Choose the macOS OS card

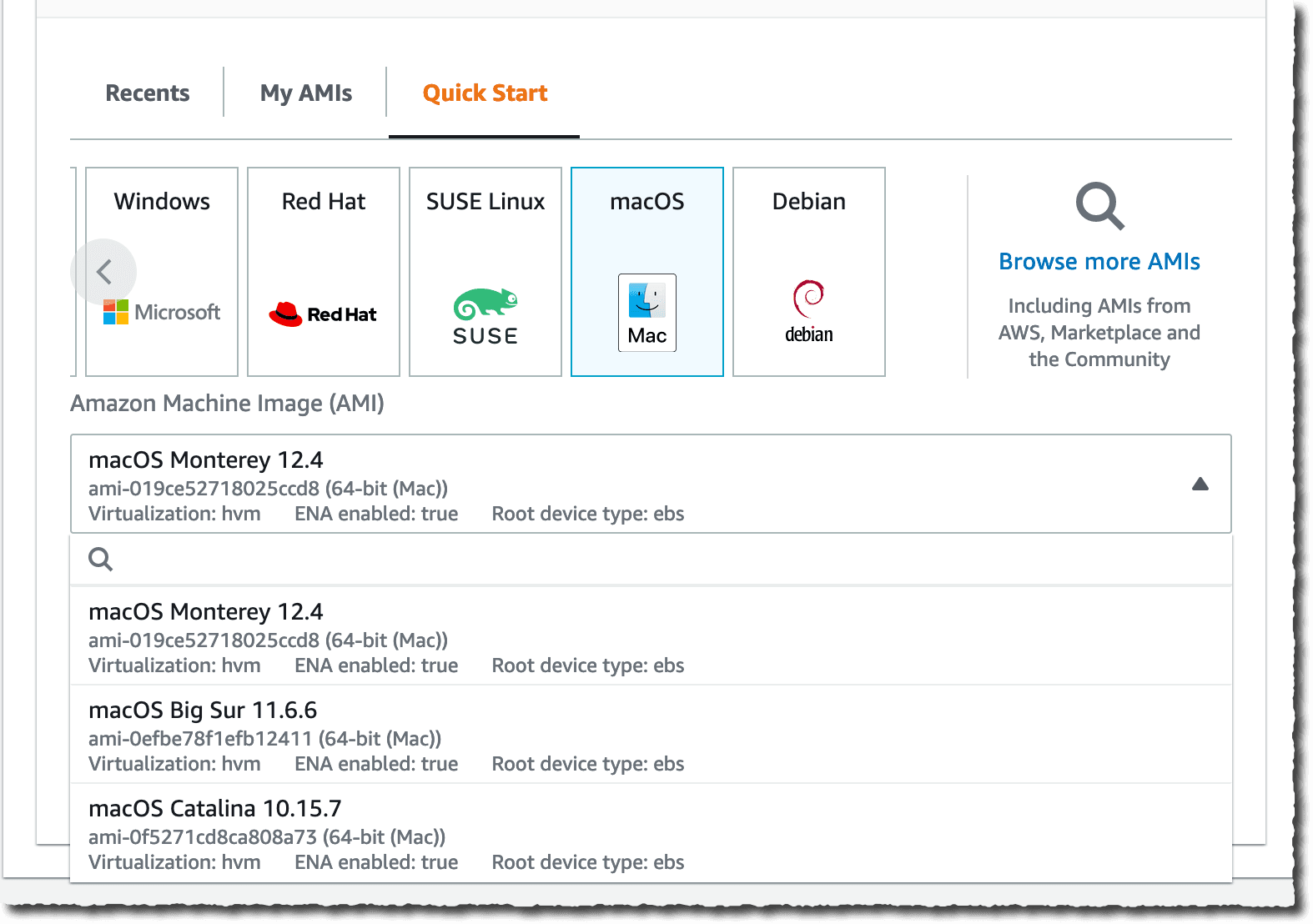pyautogui.click(x=647, y=272)
